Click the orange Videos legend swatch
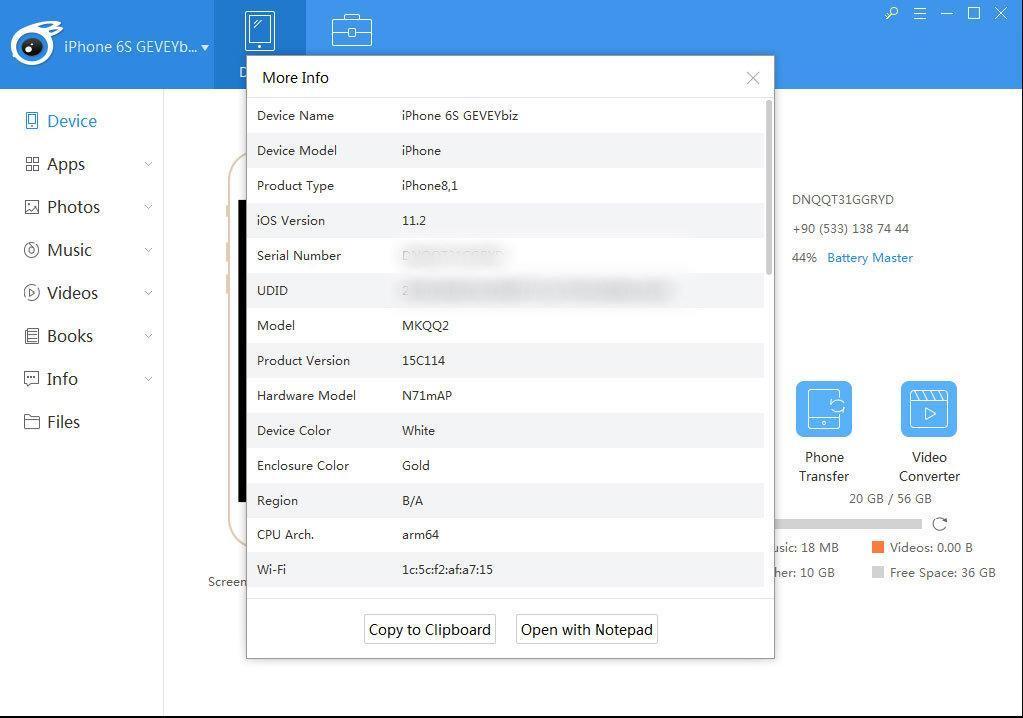 coord(878,547)
